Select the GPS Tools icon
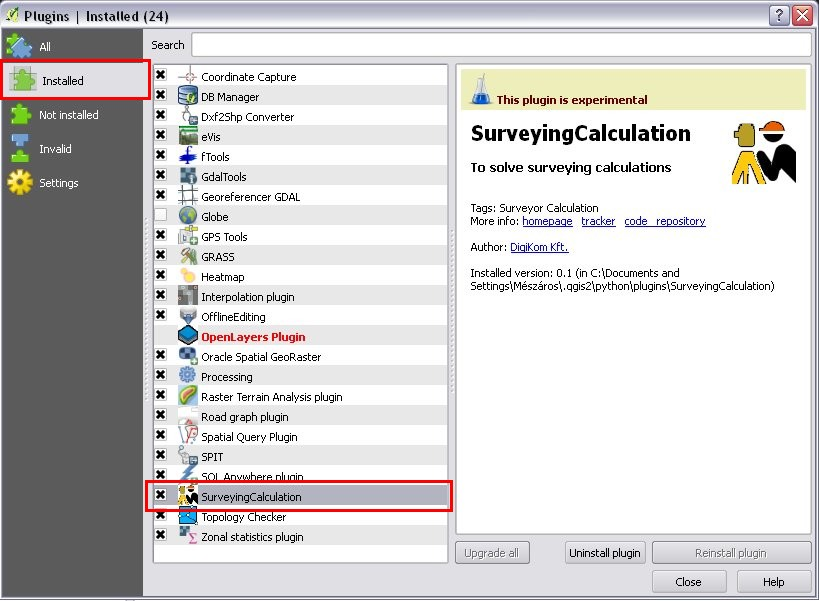 185,236
